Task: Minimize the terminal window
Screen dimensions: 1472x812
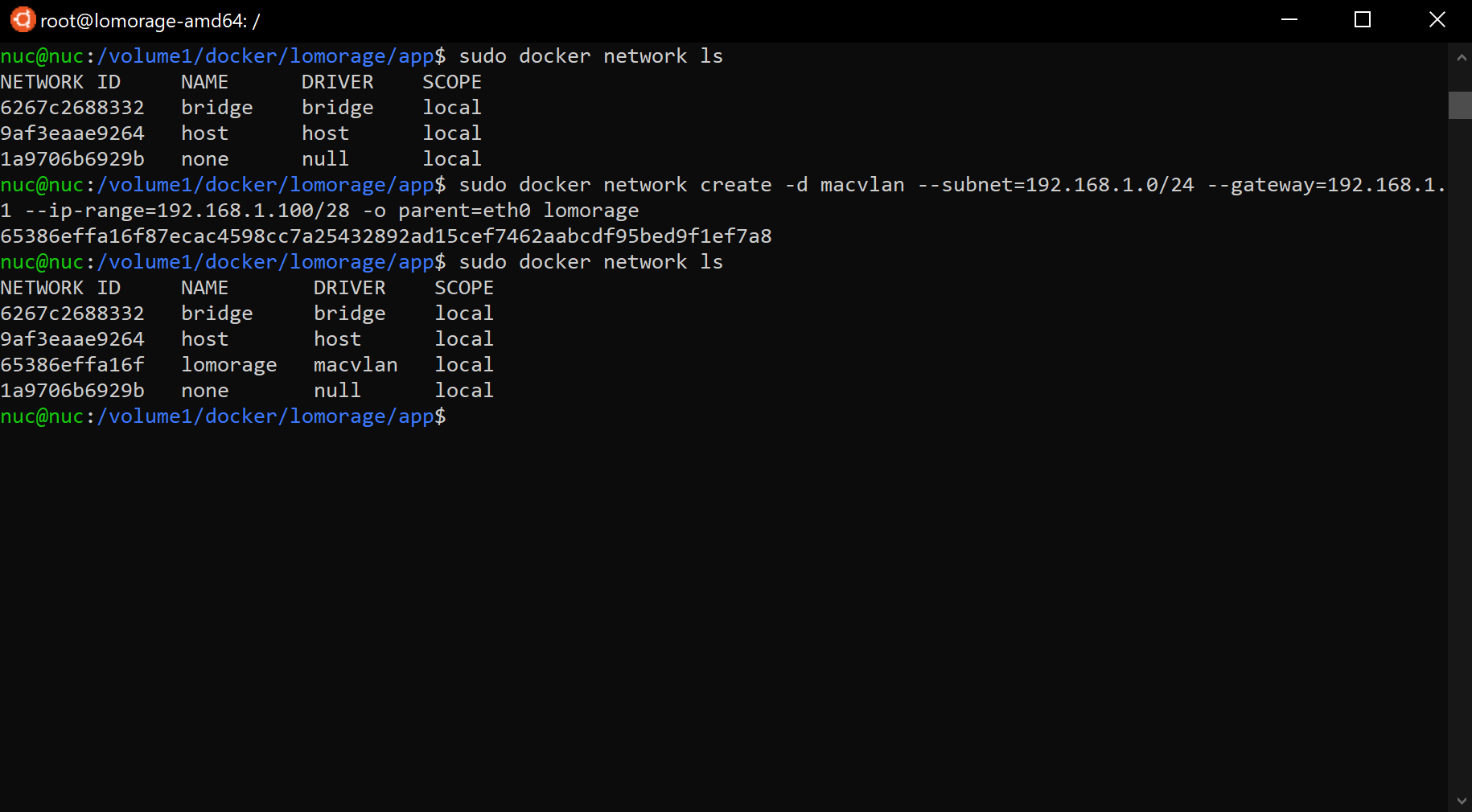Action: pos(1289,20)
